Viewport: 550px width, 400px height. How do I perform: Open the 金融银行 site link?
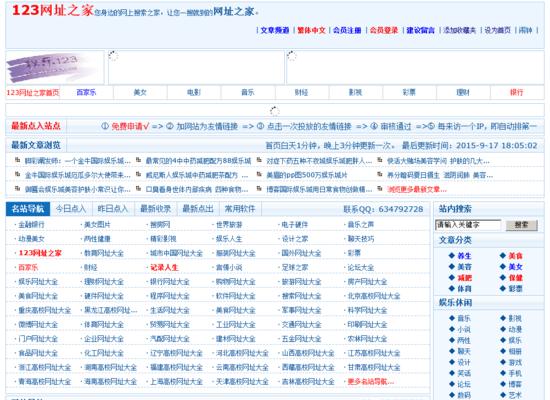click(32, 225)
